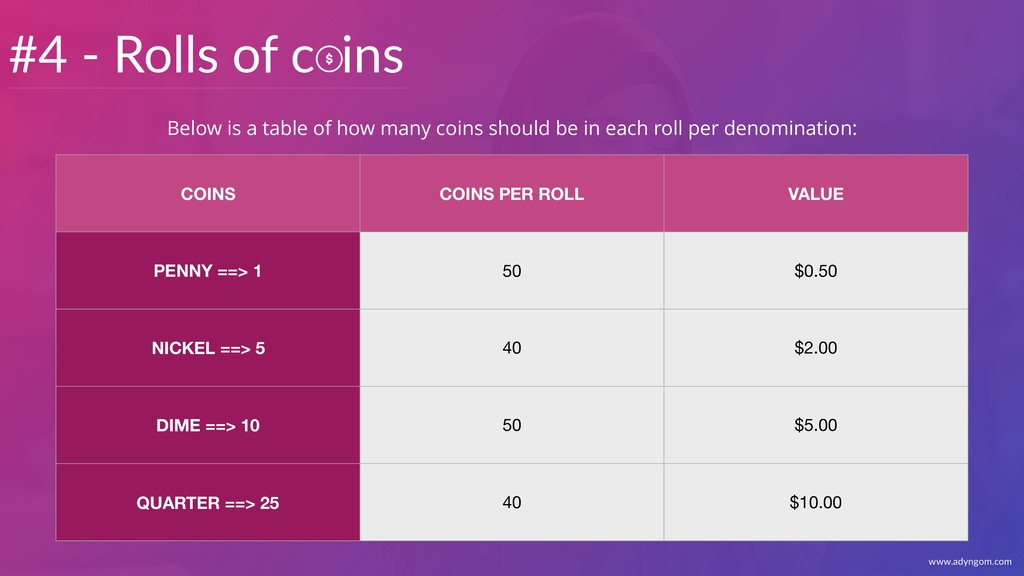This screenshot has height=576, width=1024.
Task: Click the PENNY ==> 1 row label
Action: 208,270
